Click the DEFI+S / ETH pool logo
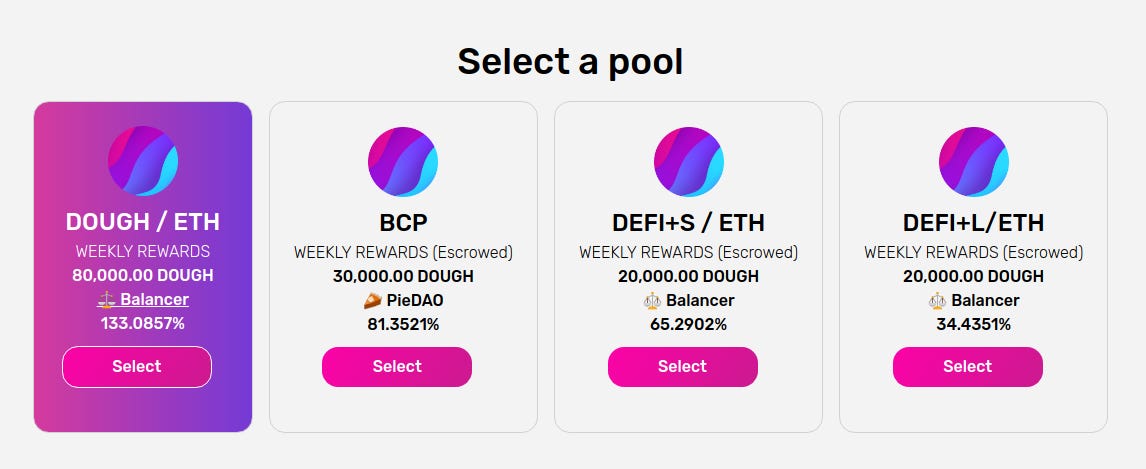Viewport: 1146px width, 469px height. [x=688, y=161]
